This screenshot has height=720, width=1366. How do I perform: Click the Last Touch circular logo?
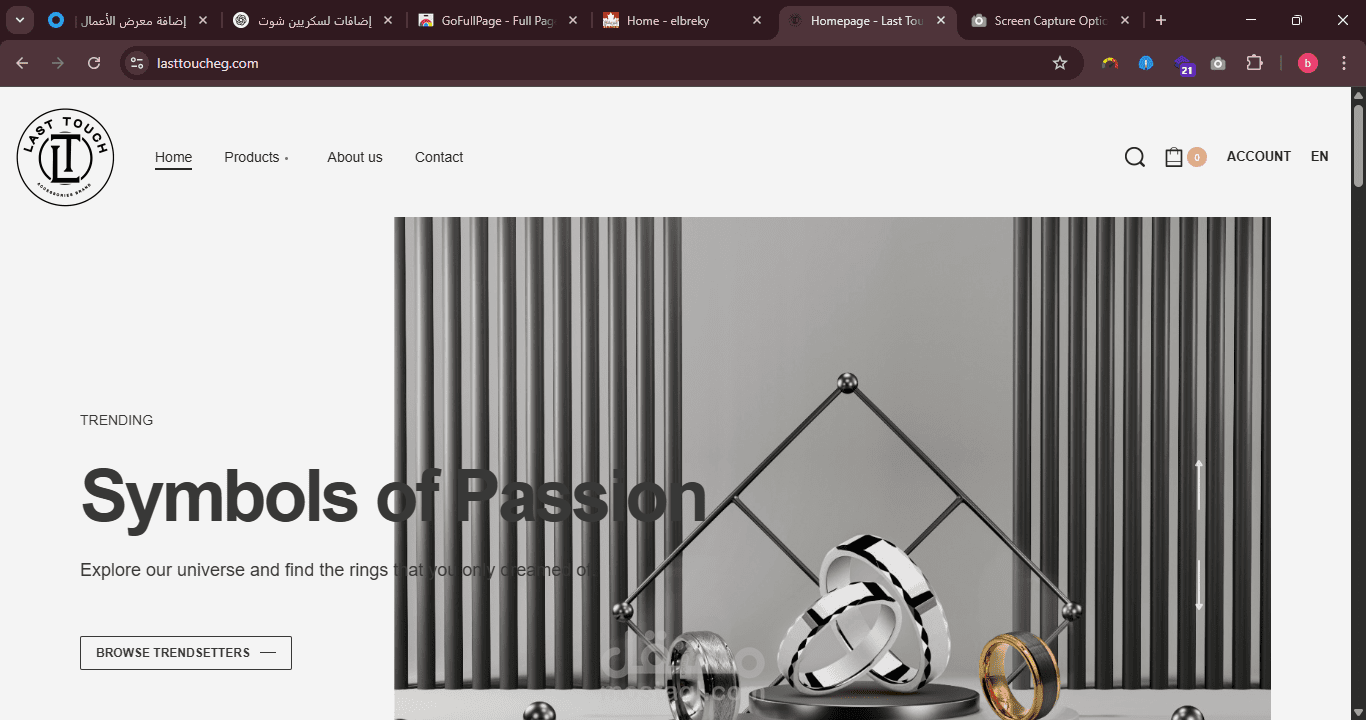tap(65, 157)
